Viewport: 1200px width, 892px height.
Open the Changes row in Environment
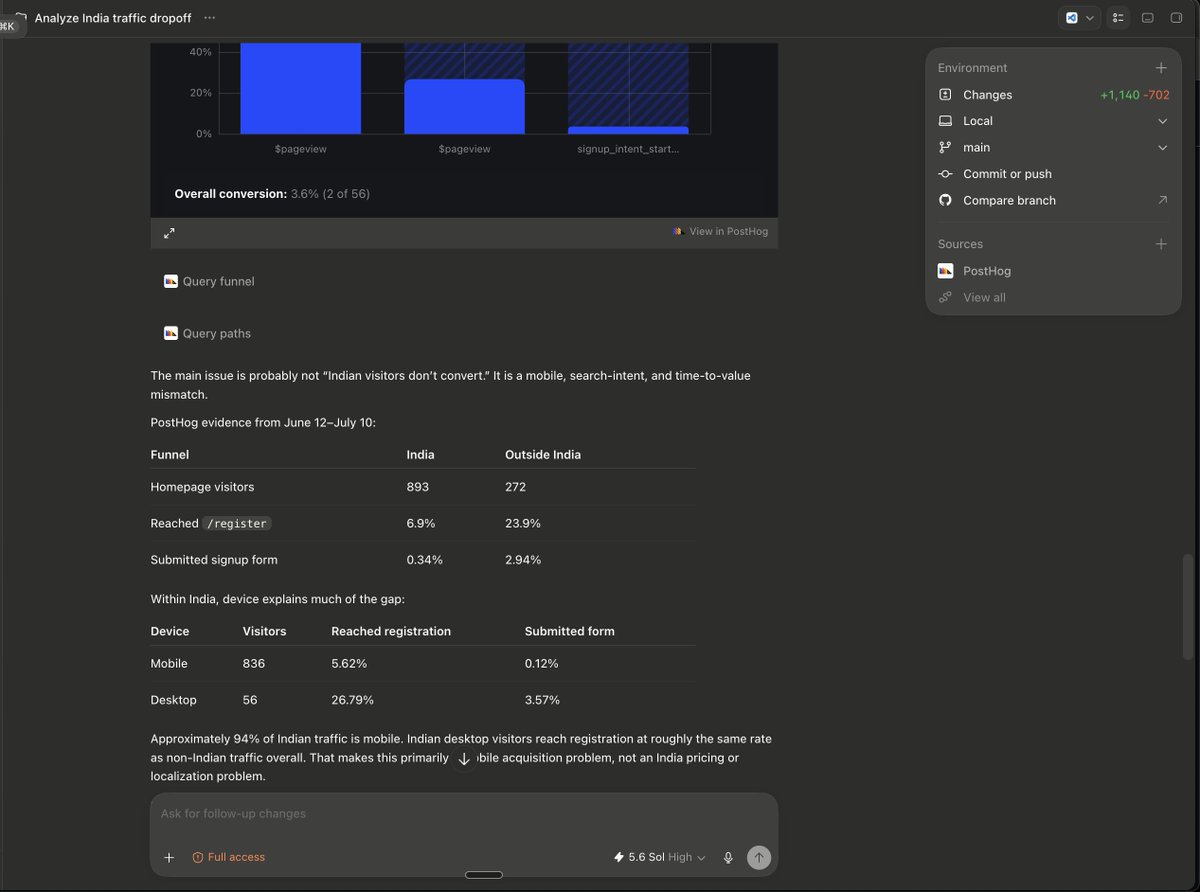[1053, 95]
